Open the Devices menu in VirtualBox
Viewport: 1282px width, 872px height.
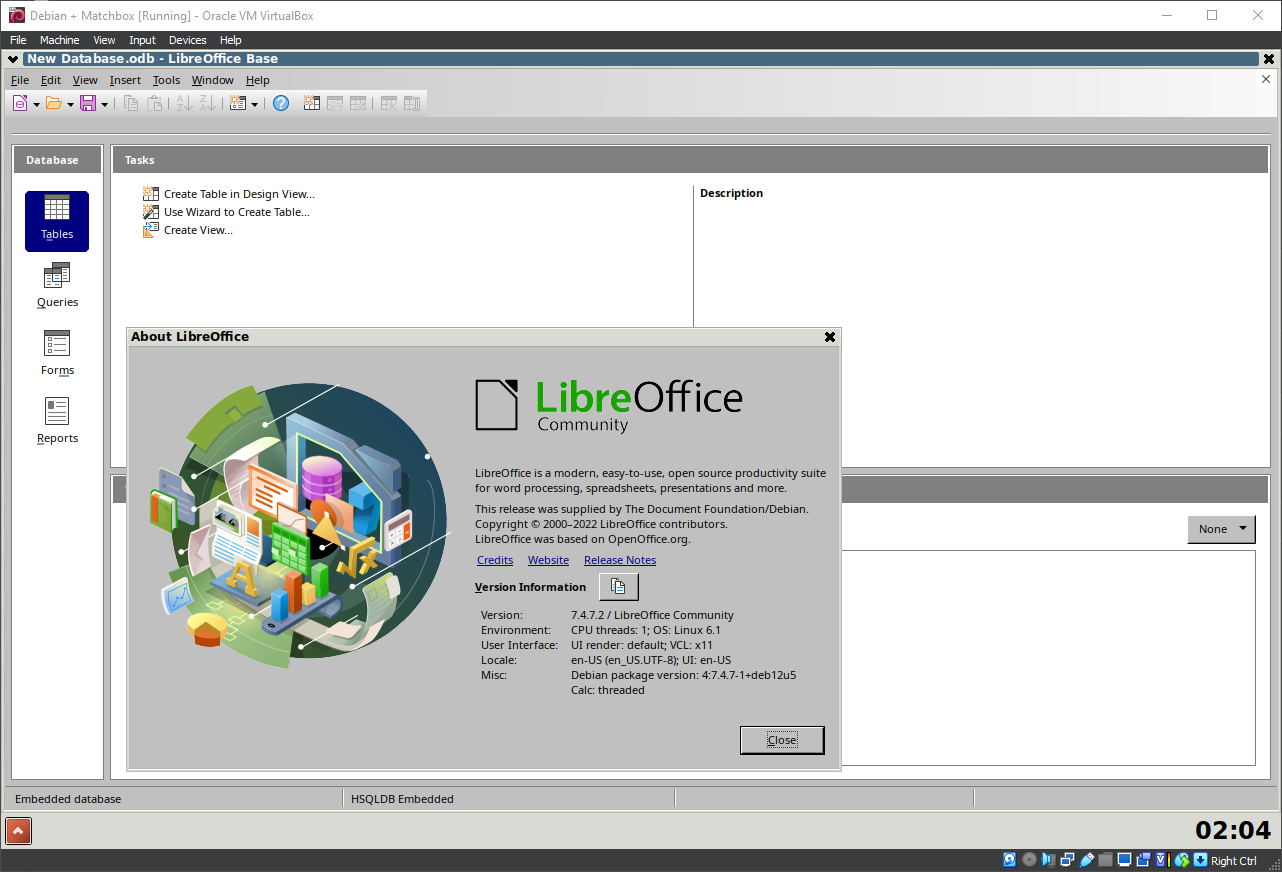187,40
